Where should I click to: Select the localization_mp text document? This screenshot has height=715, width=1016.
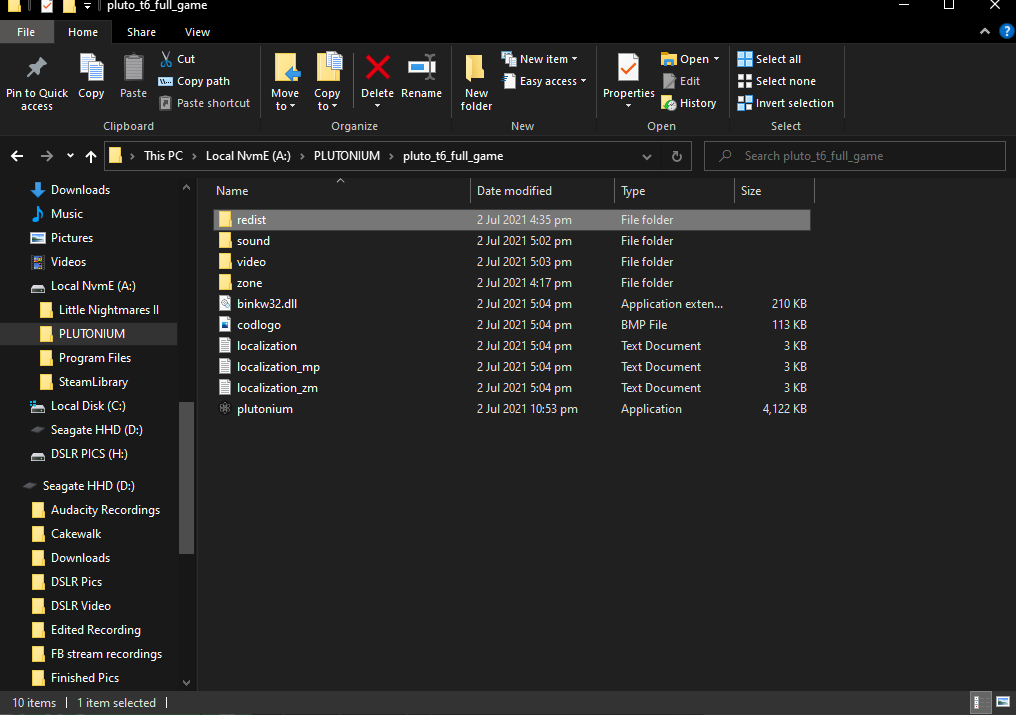click(x=512, y=367)
